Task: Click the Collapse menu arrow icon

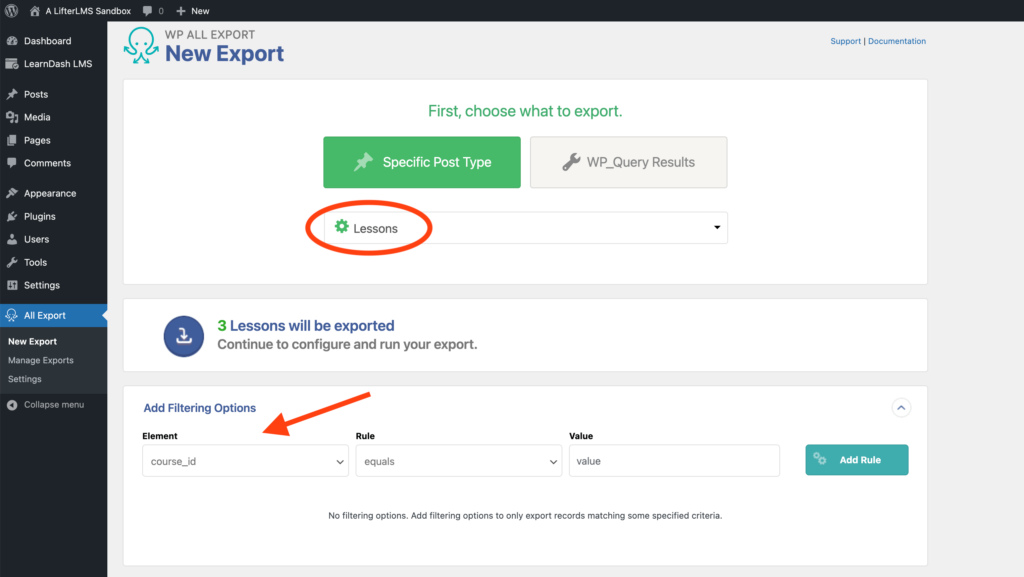Action: click(12, 405)
